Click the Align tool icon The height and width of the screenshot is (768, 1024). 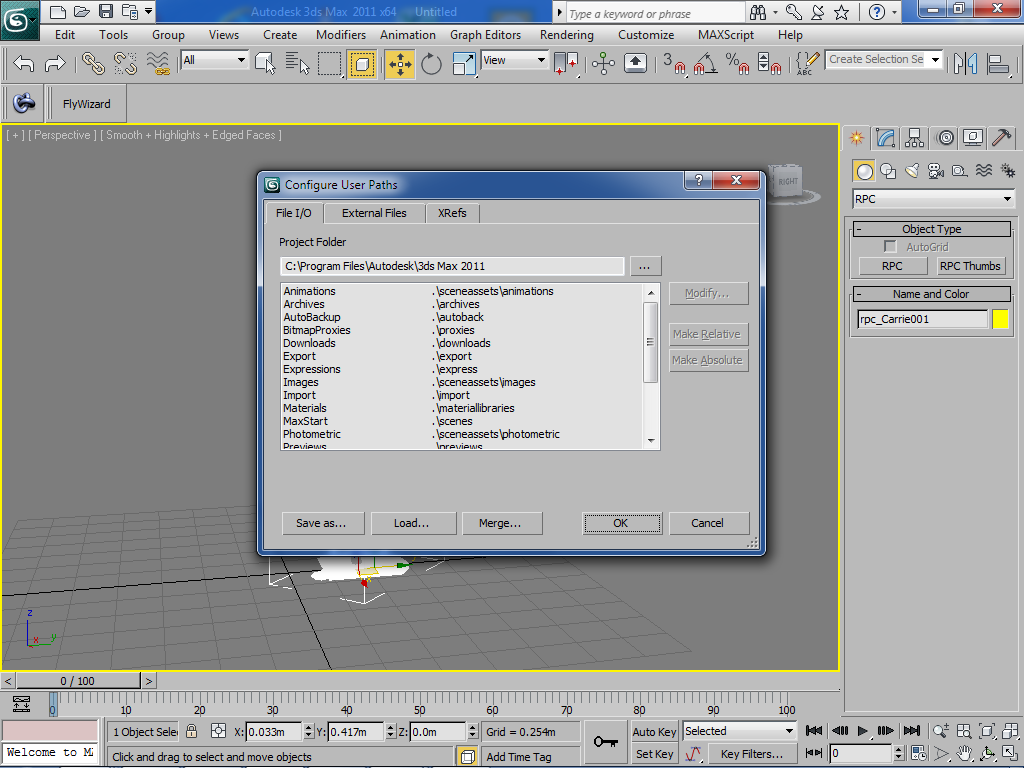998,64
